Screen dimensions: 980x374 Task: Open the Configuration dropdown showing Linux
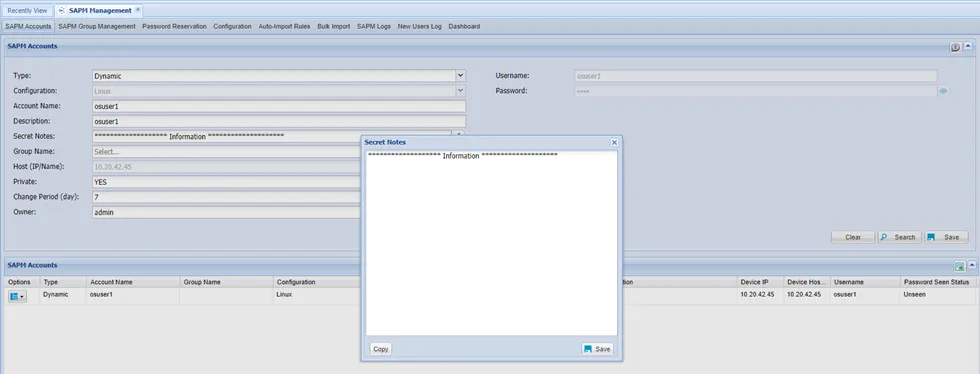click(461, 91)
